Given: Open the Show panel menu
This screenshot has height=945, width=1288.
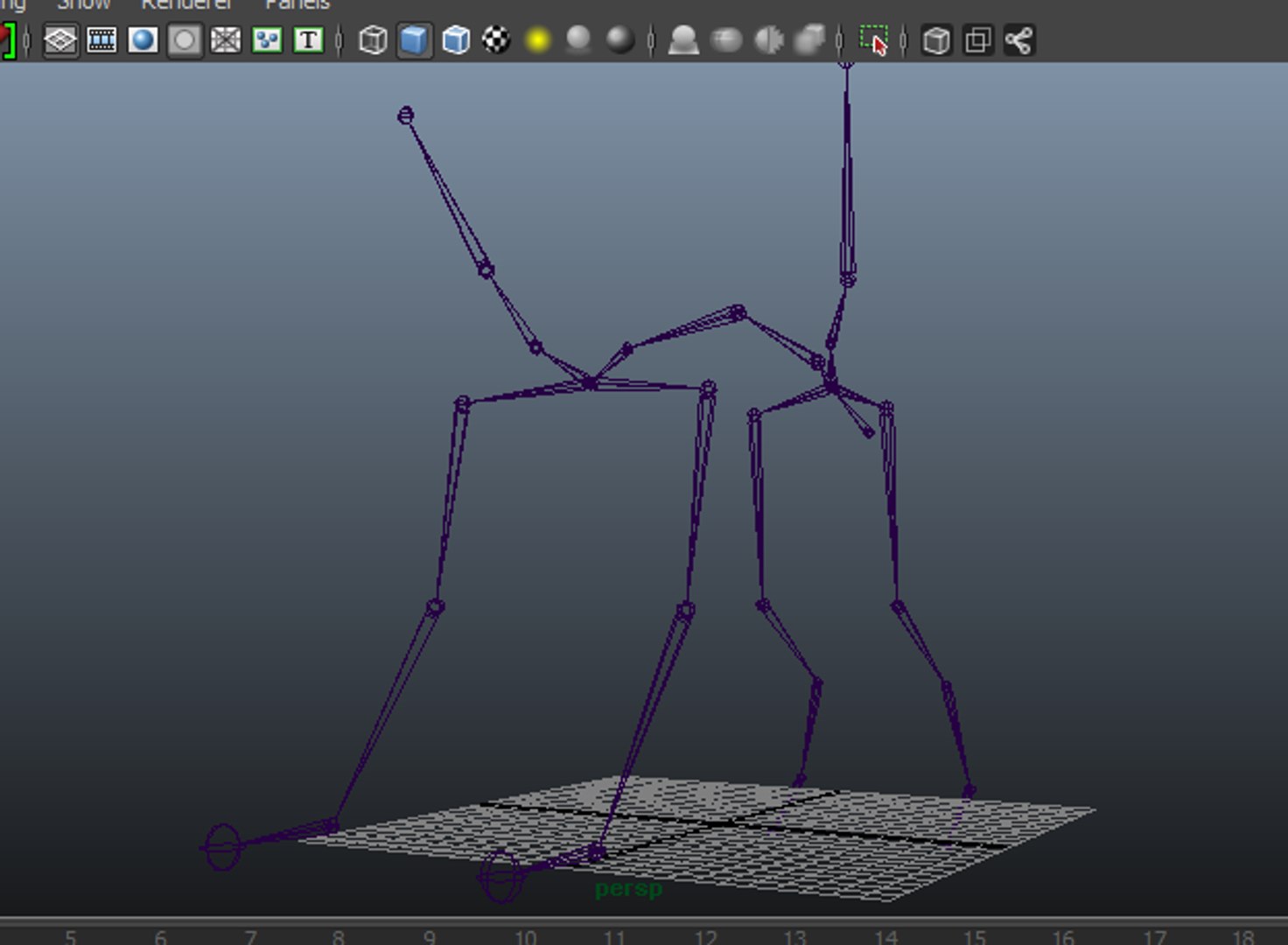Looking at the screenshot, I should (84, 4).
